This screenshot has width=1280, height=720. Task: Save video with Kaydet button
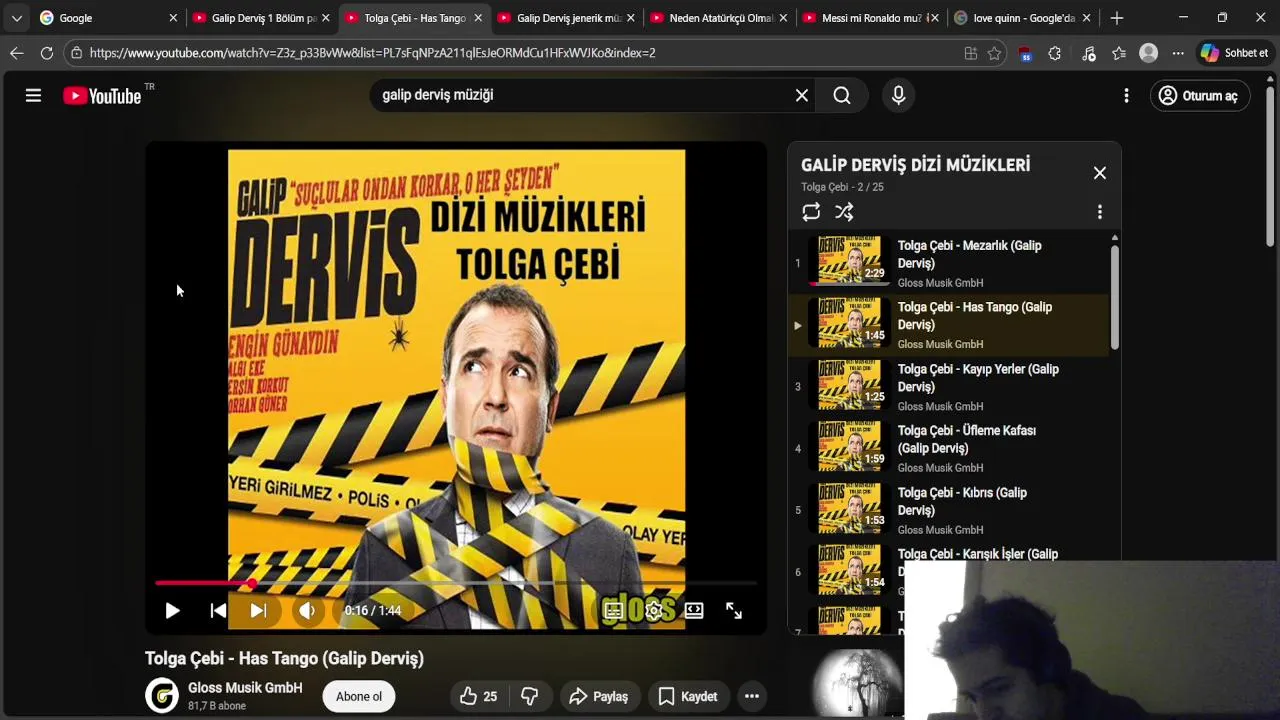688,696
